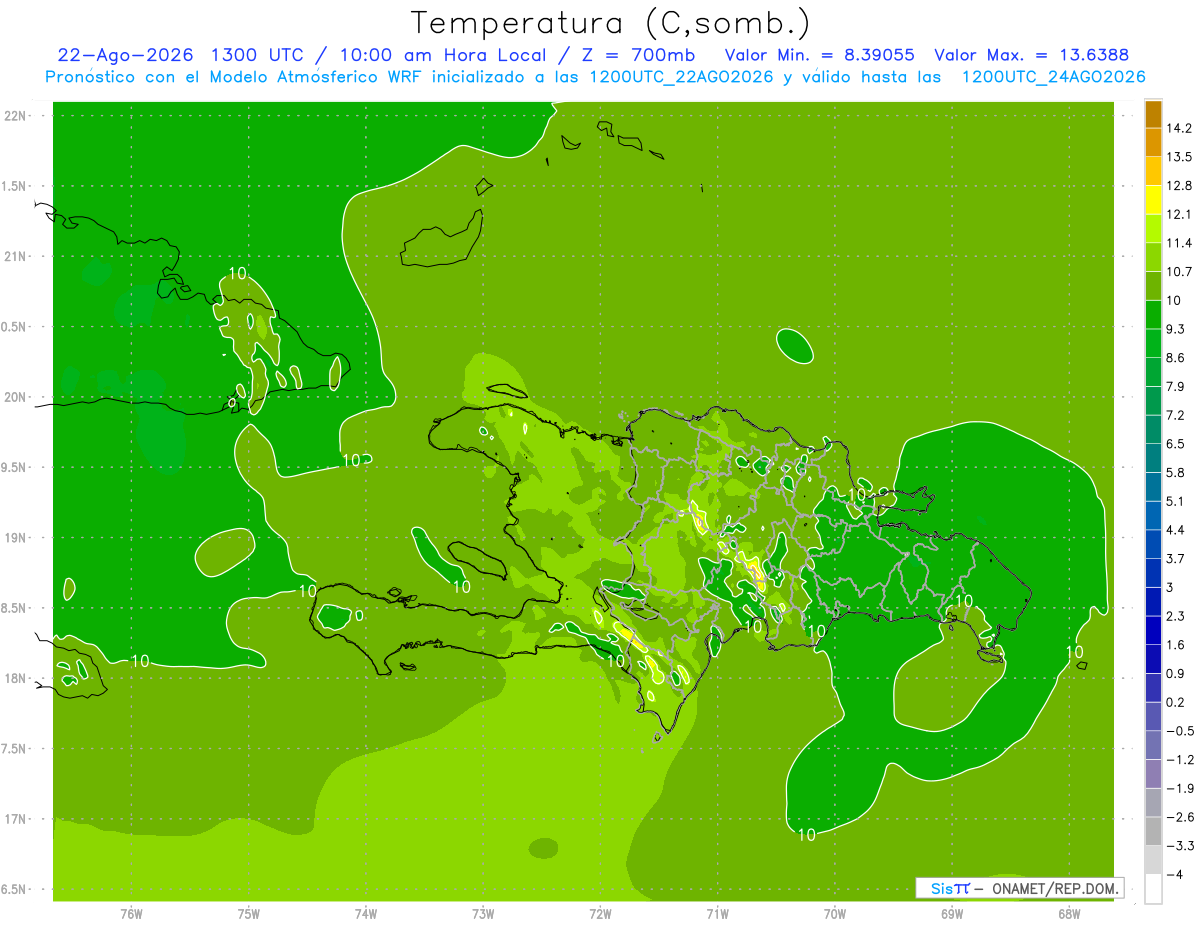The width and height of the screenshot is (1200, 927).
Task: Pick the brown legend band above 14.2
Action: click(x=1153, y=113)
